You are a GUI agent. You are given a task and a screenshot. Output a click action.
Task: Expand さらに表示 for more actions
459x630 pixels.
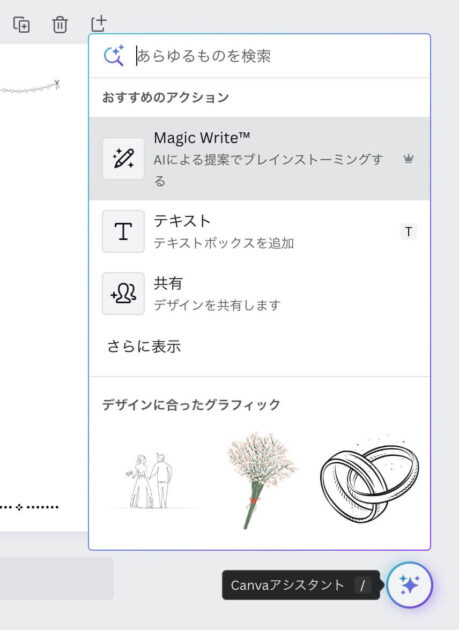144,346
